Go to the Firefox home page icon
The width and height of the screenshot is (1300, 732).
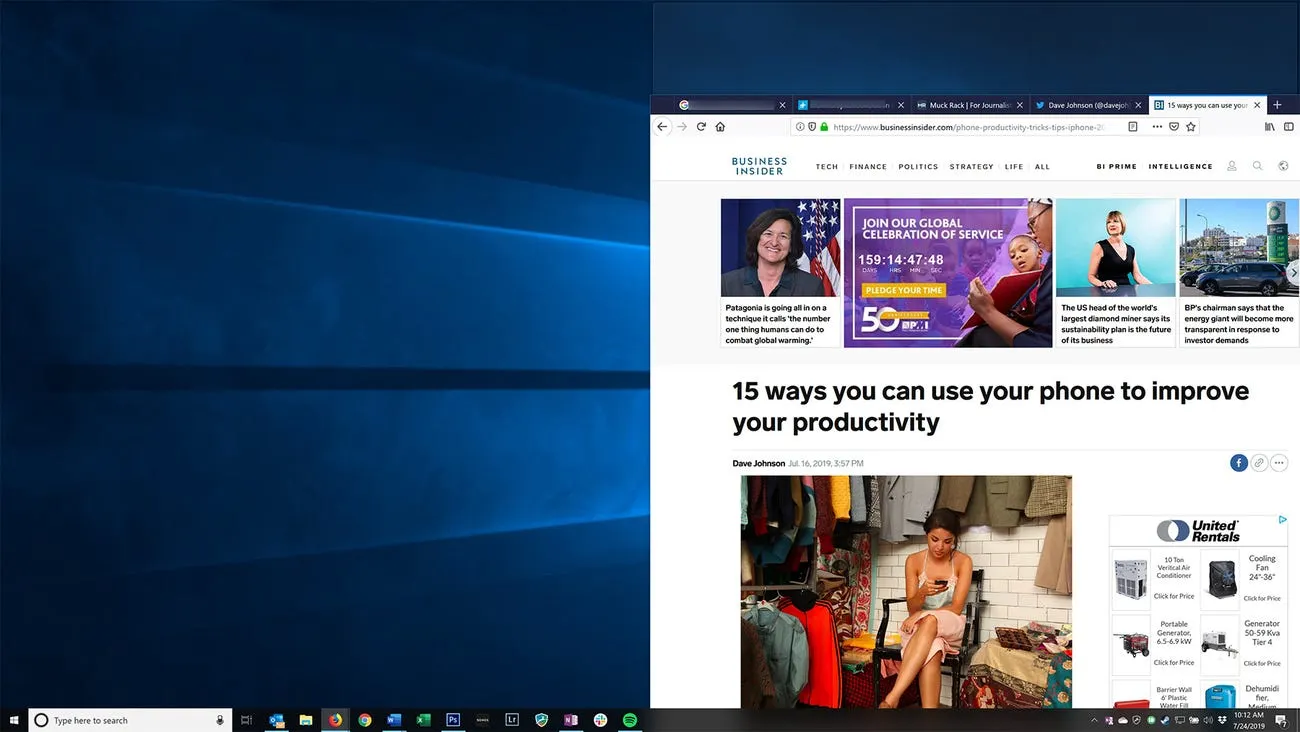pos(720,127)
